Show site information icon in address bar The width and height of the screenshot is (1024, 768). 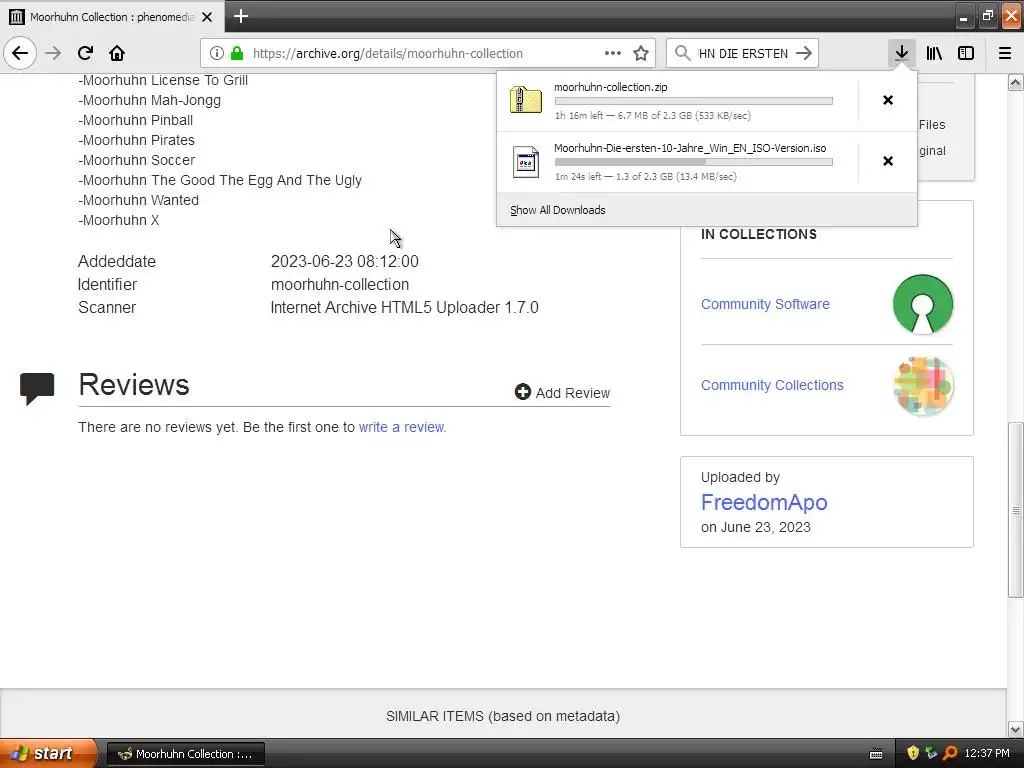217,53
